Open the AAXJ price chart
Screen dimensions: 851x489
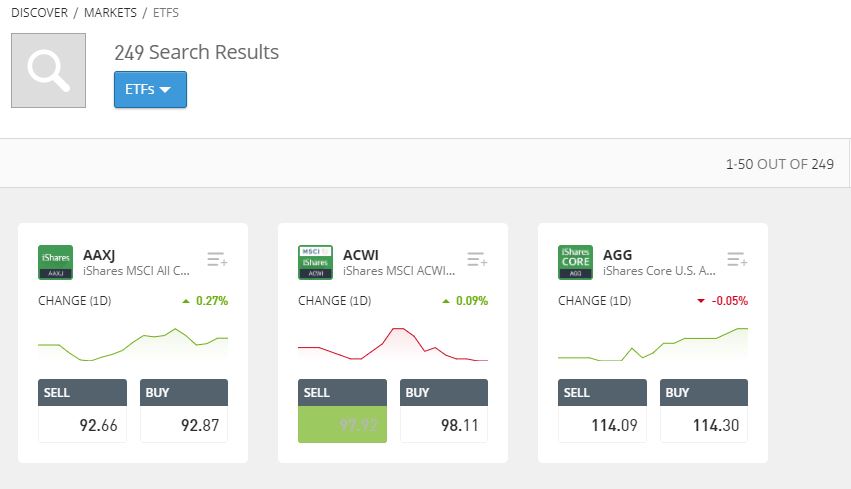pos(133,345)
